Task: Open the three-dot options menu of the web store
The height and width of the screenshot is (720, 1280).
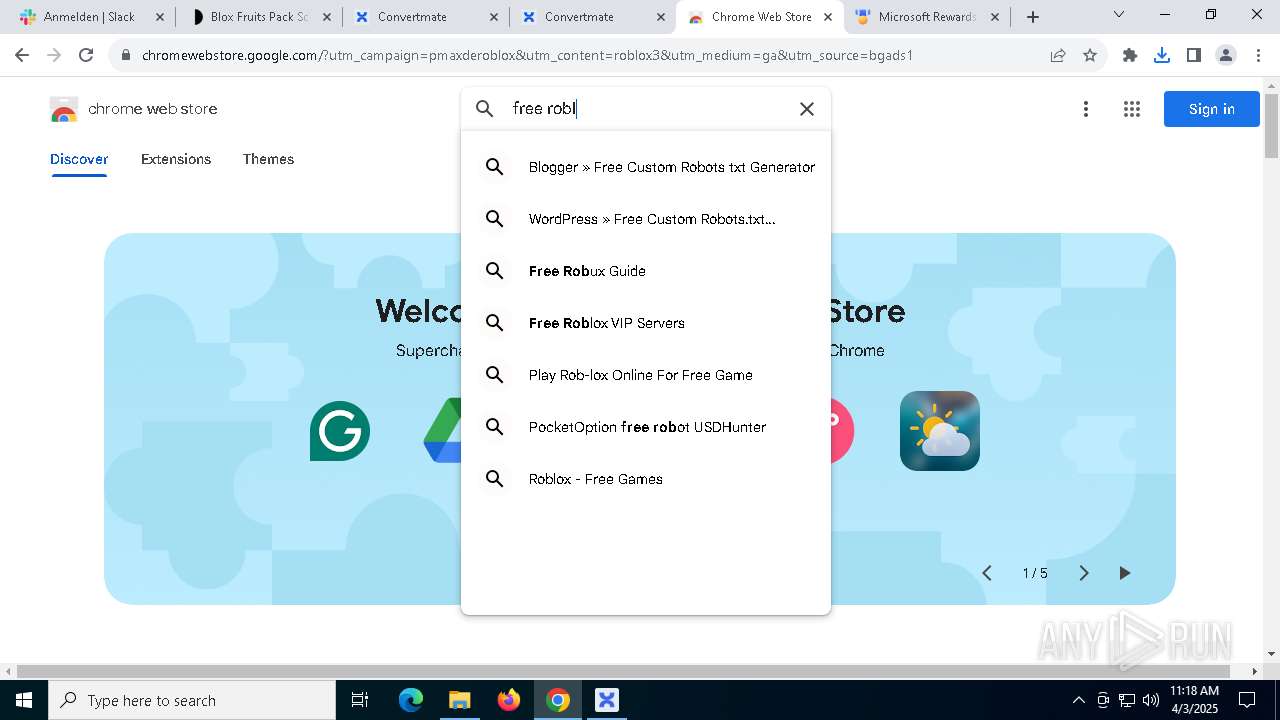Action: coord(1086,109)
